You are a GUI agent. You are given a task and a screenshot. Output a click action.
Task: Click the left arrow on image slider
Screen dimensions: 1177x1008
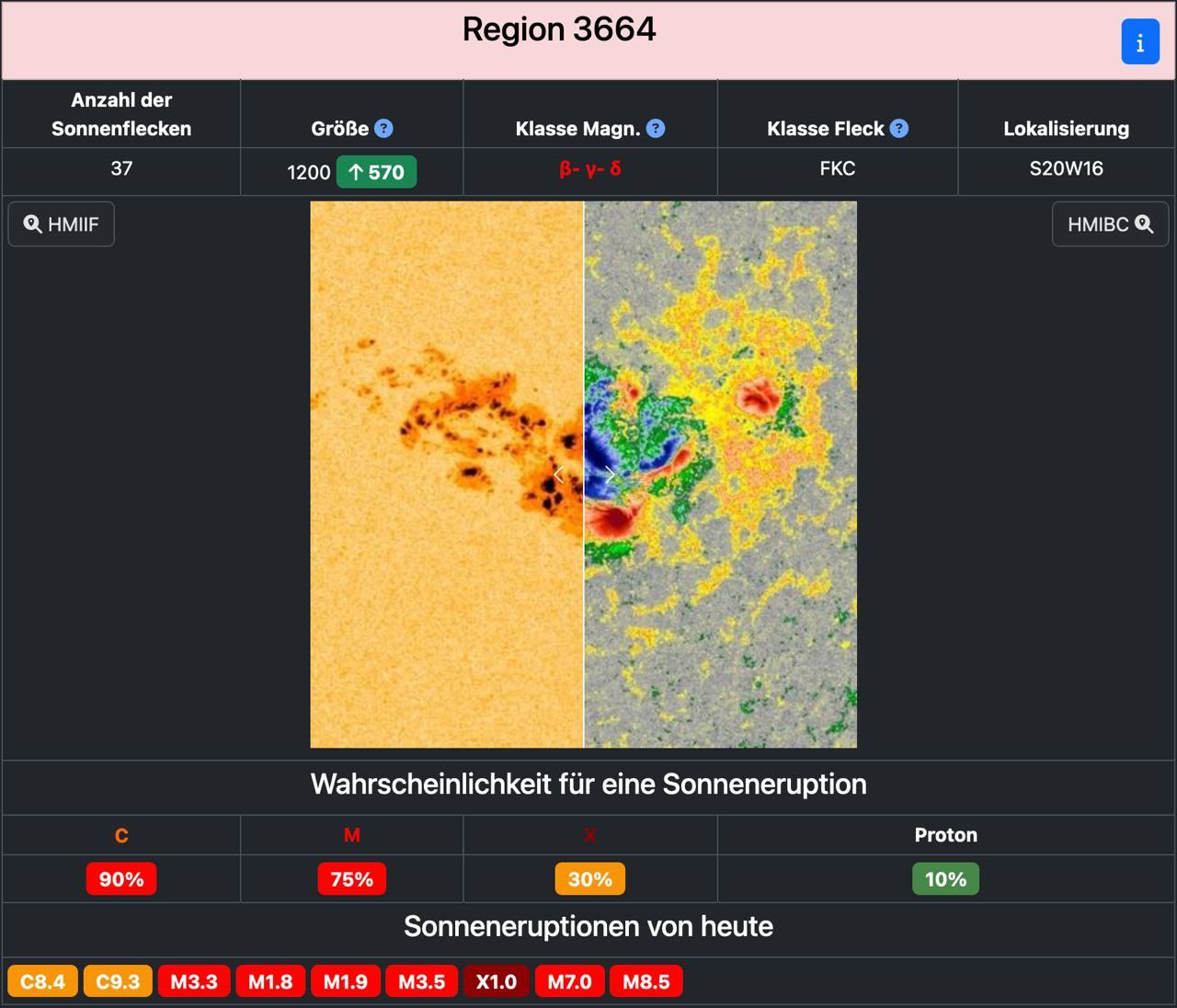pyautogui.click(x=558, y=475)
